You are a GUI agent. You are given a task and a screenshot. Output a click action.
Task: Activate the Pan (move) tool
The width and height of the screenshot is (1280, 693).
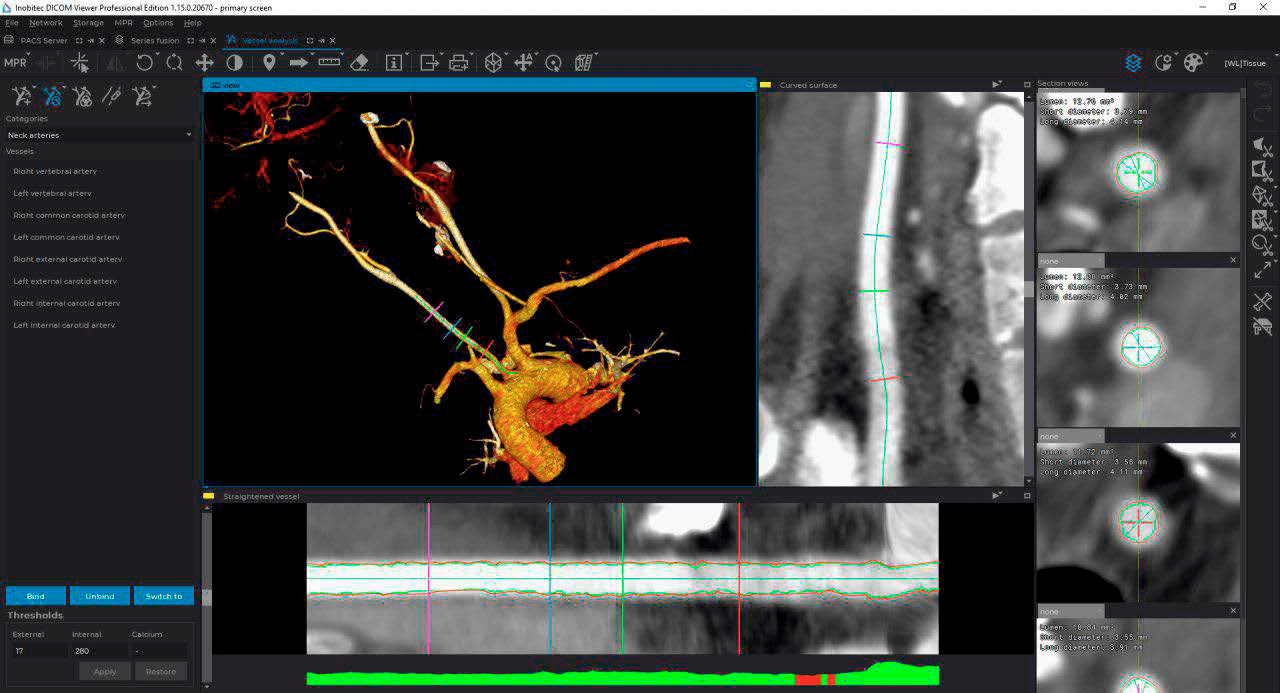204,63
